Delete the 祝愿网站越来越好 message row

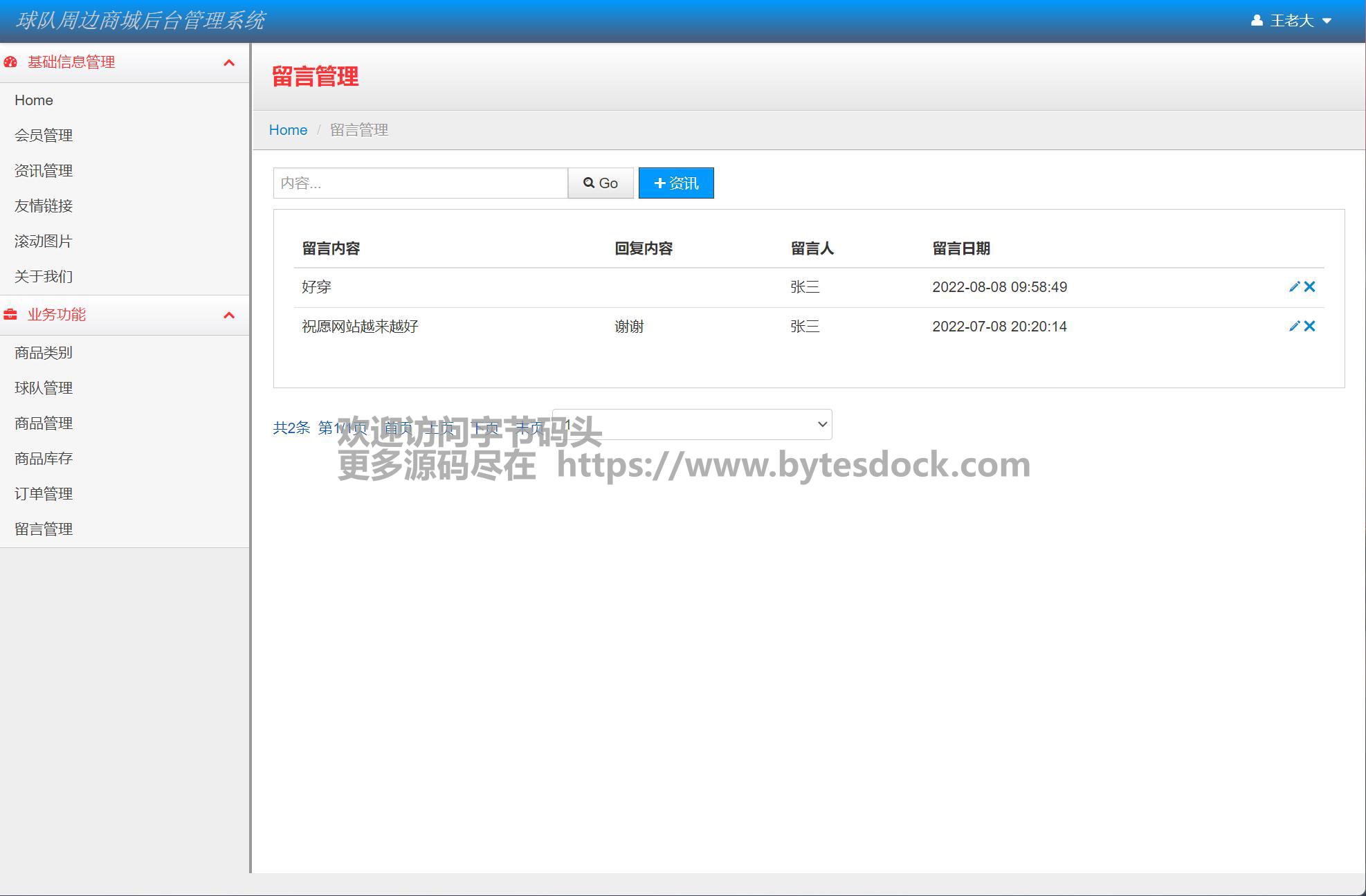(1310, 326)
